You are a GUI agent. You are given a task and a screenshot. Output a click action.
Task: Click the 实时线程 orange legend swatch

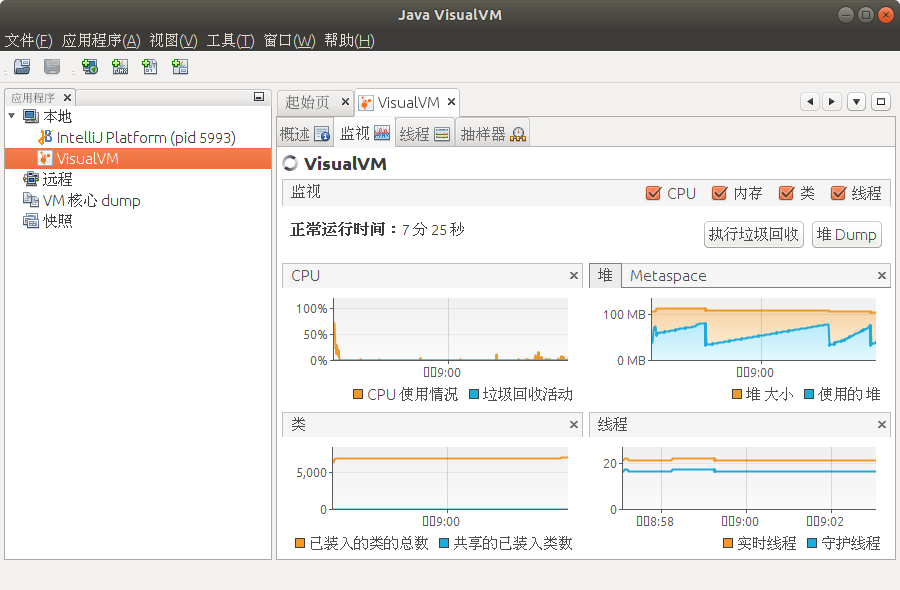[728, 543]
